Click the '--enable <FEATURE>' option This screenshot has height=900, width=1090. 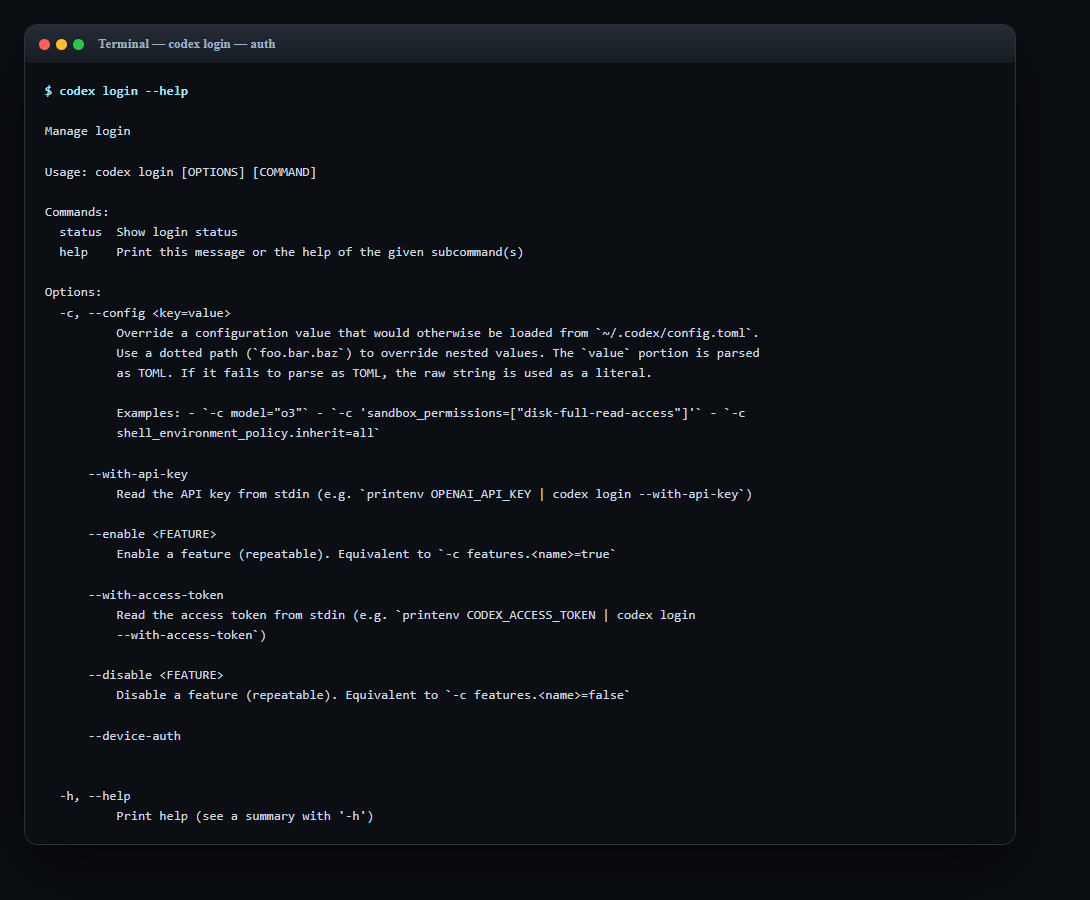pyautogui.click(x=152, y=534)
